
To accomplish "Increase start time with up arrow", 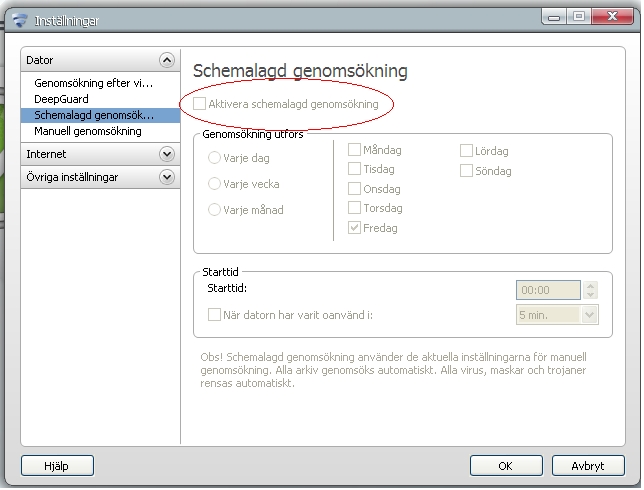I will pos(591,286).
